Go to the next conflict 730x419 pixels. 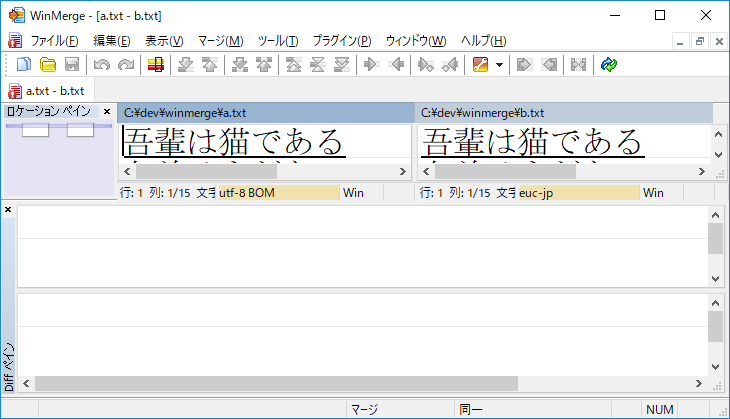click(240, 64)
